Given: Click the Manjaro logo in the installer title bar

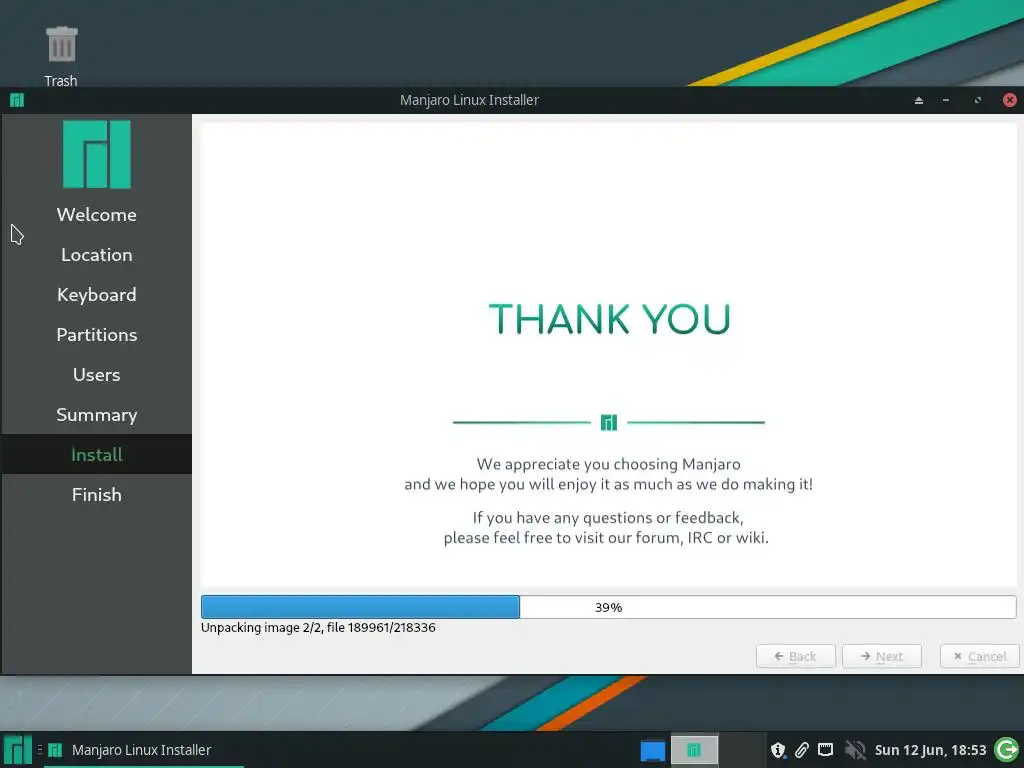Looking at the screenshot, I should pos(17,100).
